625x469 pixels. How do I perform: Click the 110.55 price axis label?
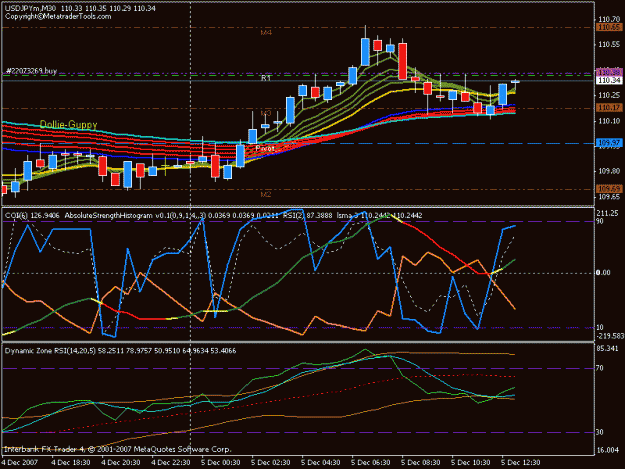click(609, 45)
